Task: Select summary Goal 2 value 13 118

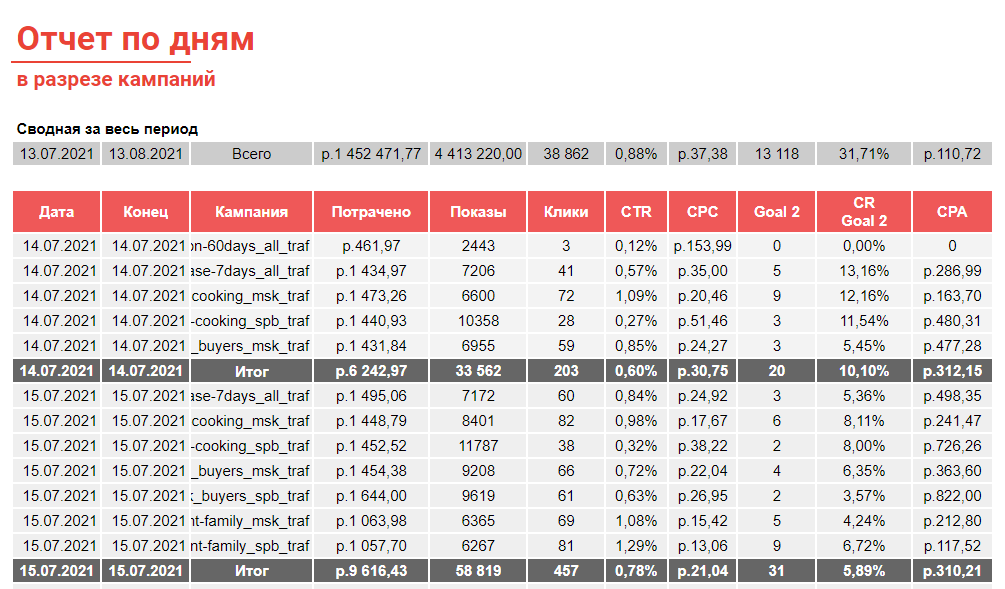Action: point(776,154)
